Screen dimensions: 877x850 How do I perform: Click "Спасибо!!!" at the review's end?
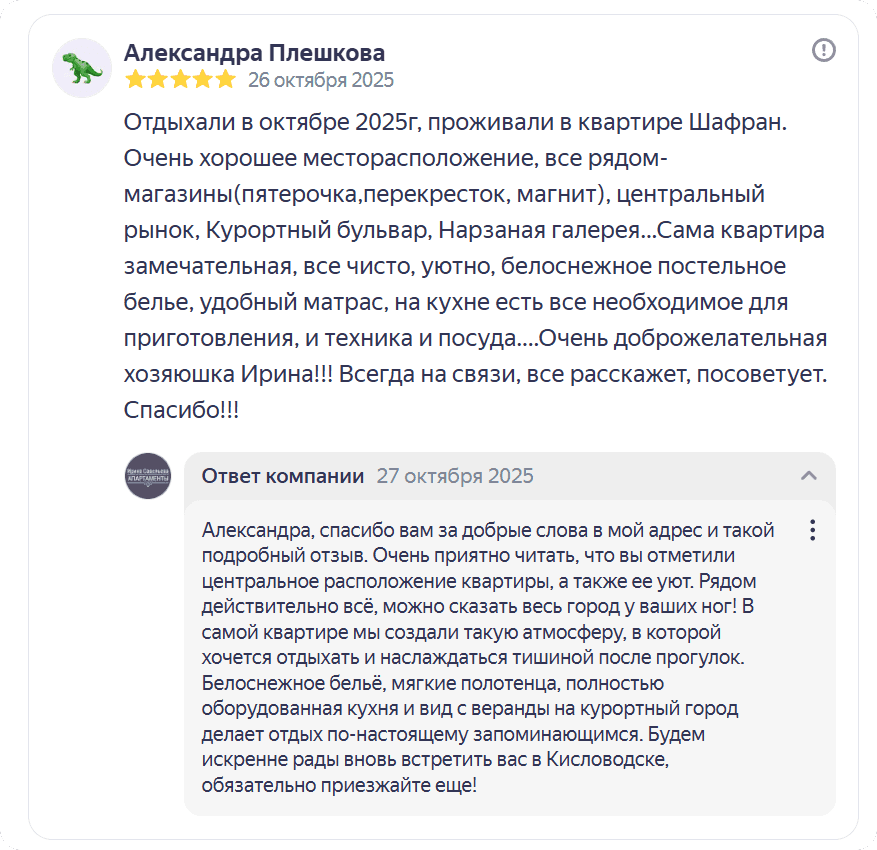pyautogui.click(x=181, y=411)
